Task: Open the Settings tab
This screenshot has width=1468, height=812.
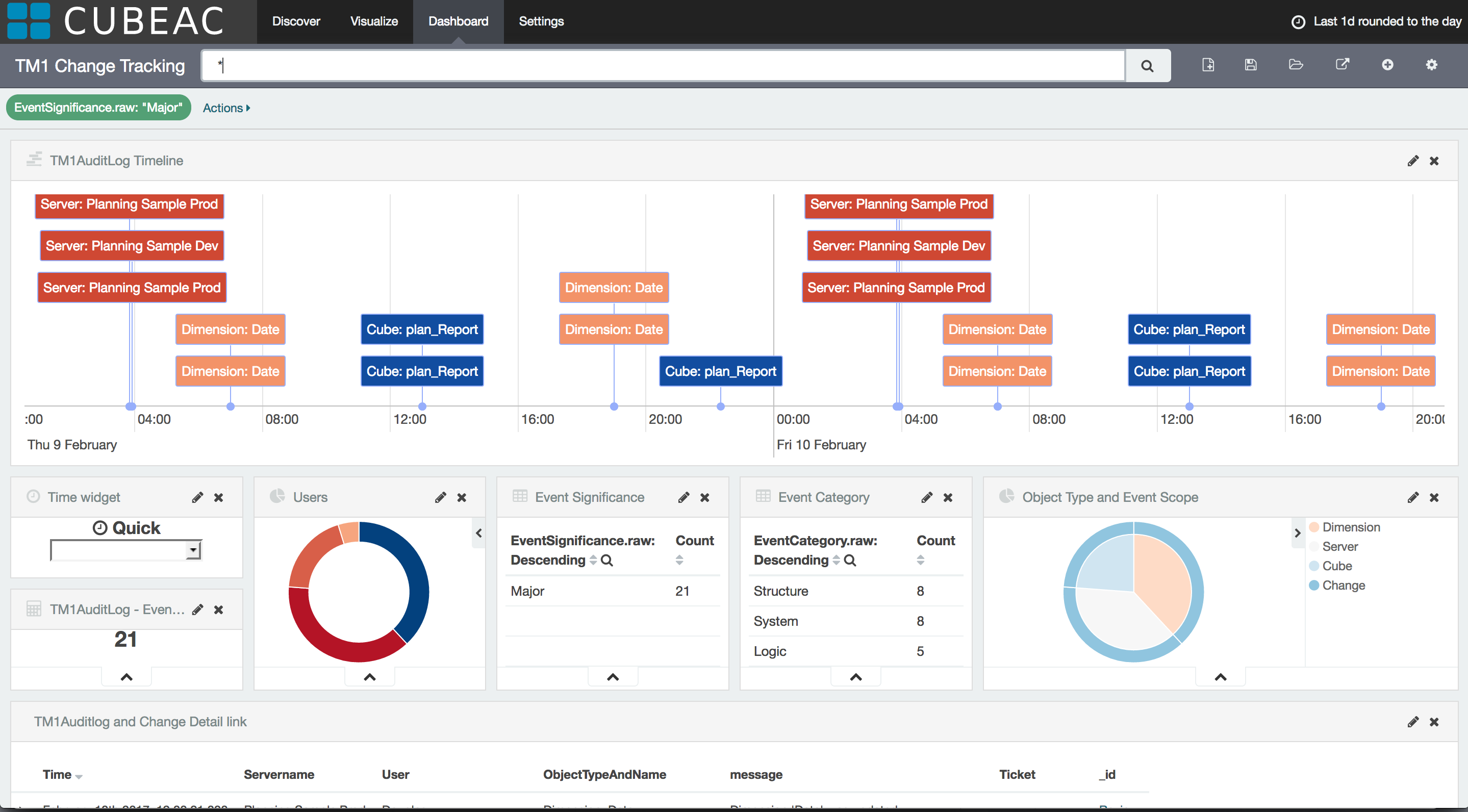Action: (541, 21)
